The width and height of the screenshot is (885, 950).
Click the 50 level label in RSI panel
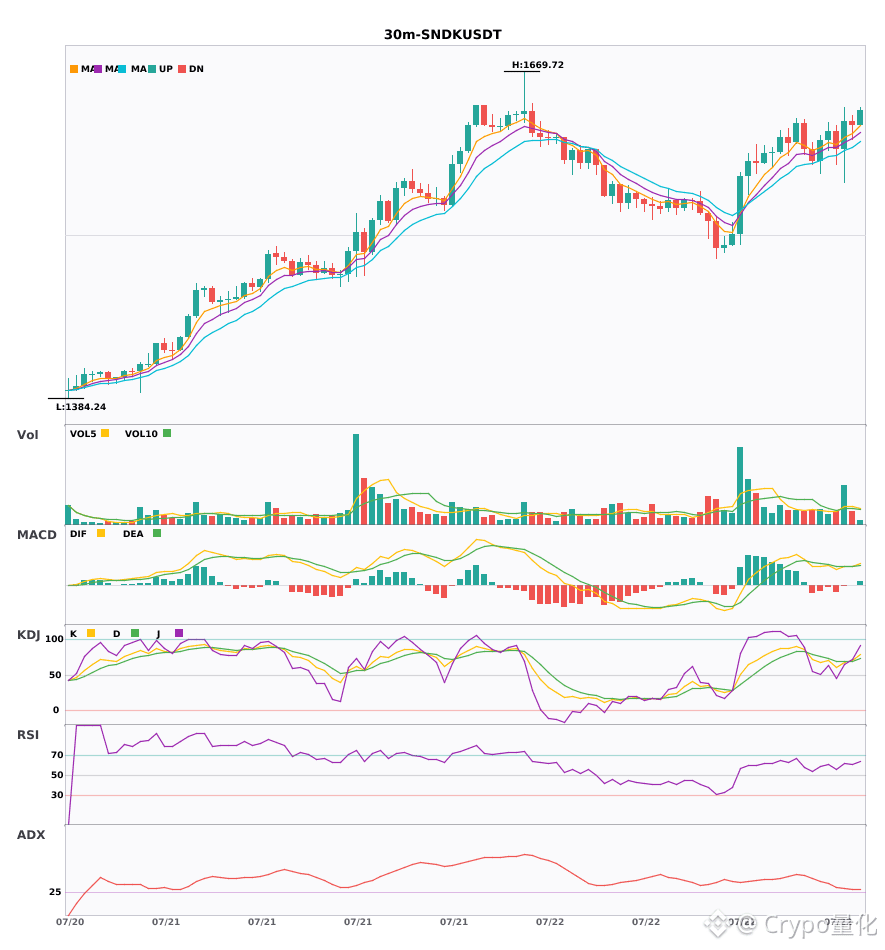58,775
